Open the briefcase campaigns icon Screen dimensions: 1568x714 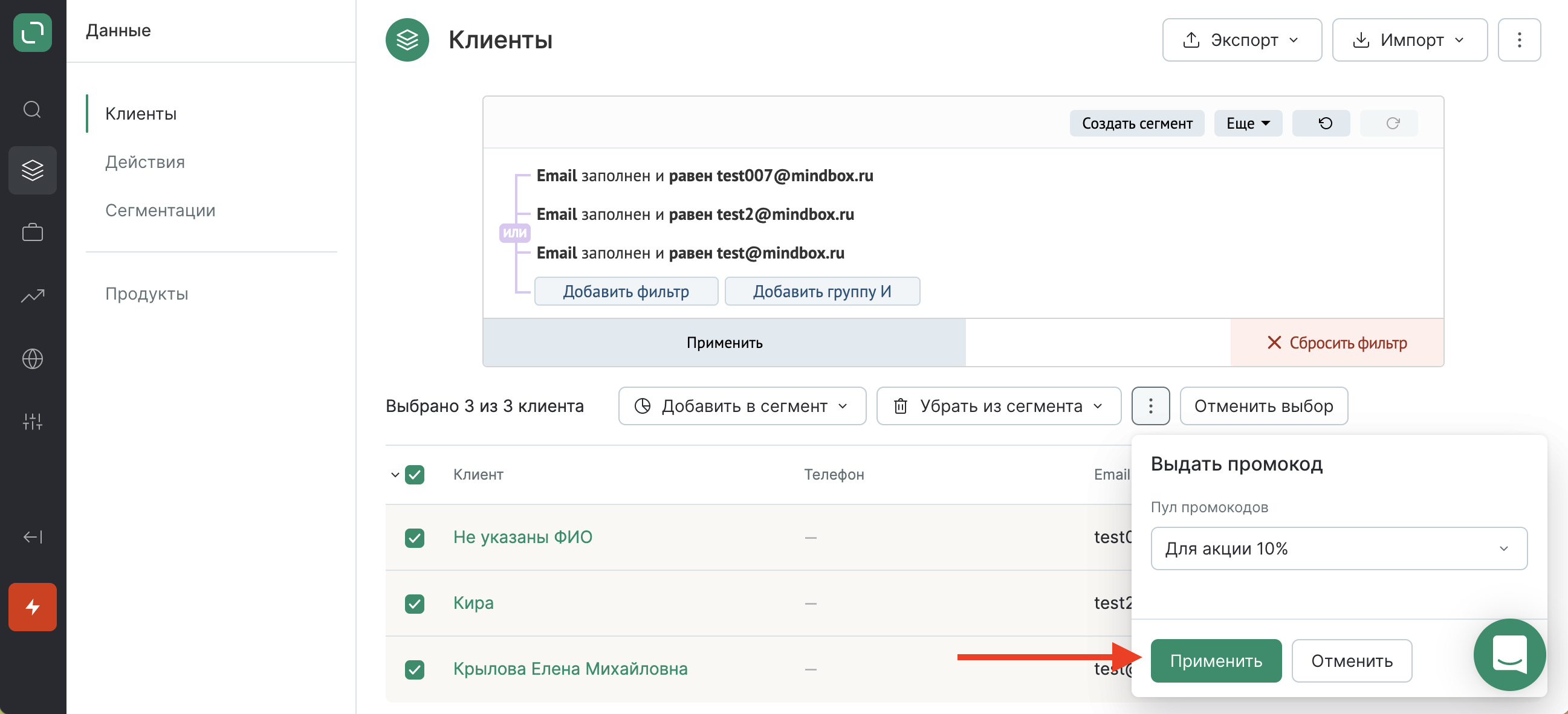coord(32,233)
